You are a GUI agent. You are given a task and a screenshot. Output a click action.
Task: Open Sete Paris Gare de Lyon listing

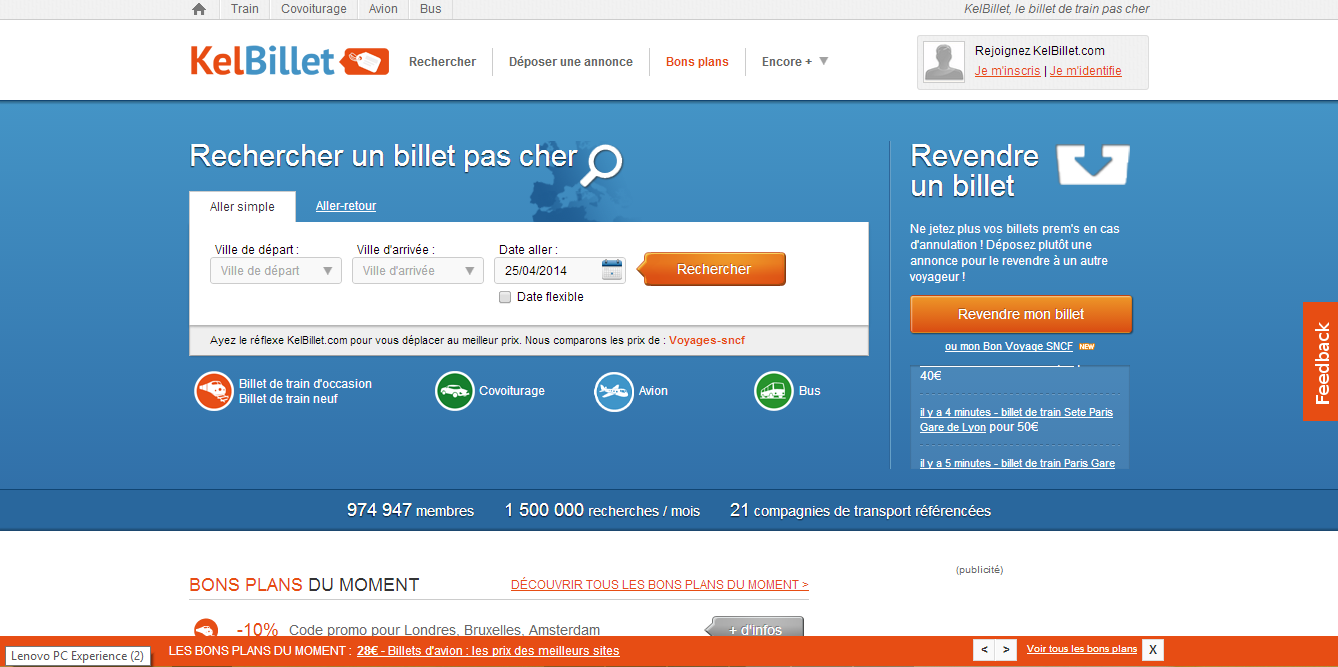(x=1016, y=419)
